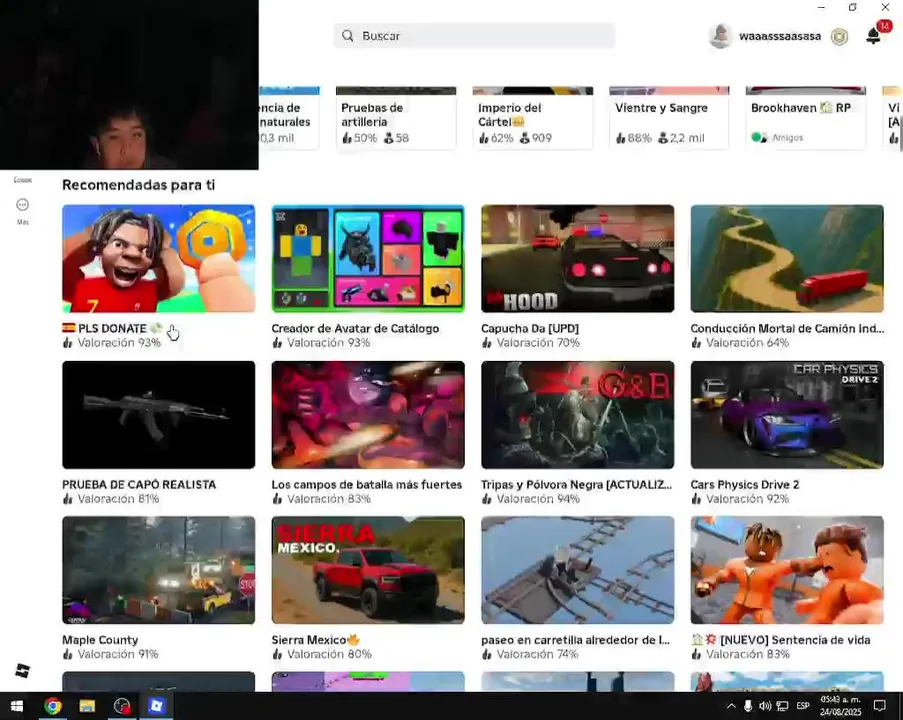Image resolution: width=903 pixels, height=720 pixels.
Task: Open Conducción Mortal de Camión thumbnail
Action: tap(787, 259)
